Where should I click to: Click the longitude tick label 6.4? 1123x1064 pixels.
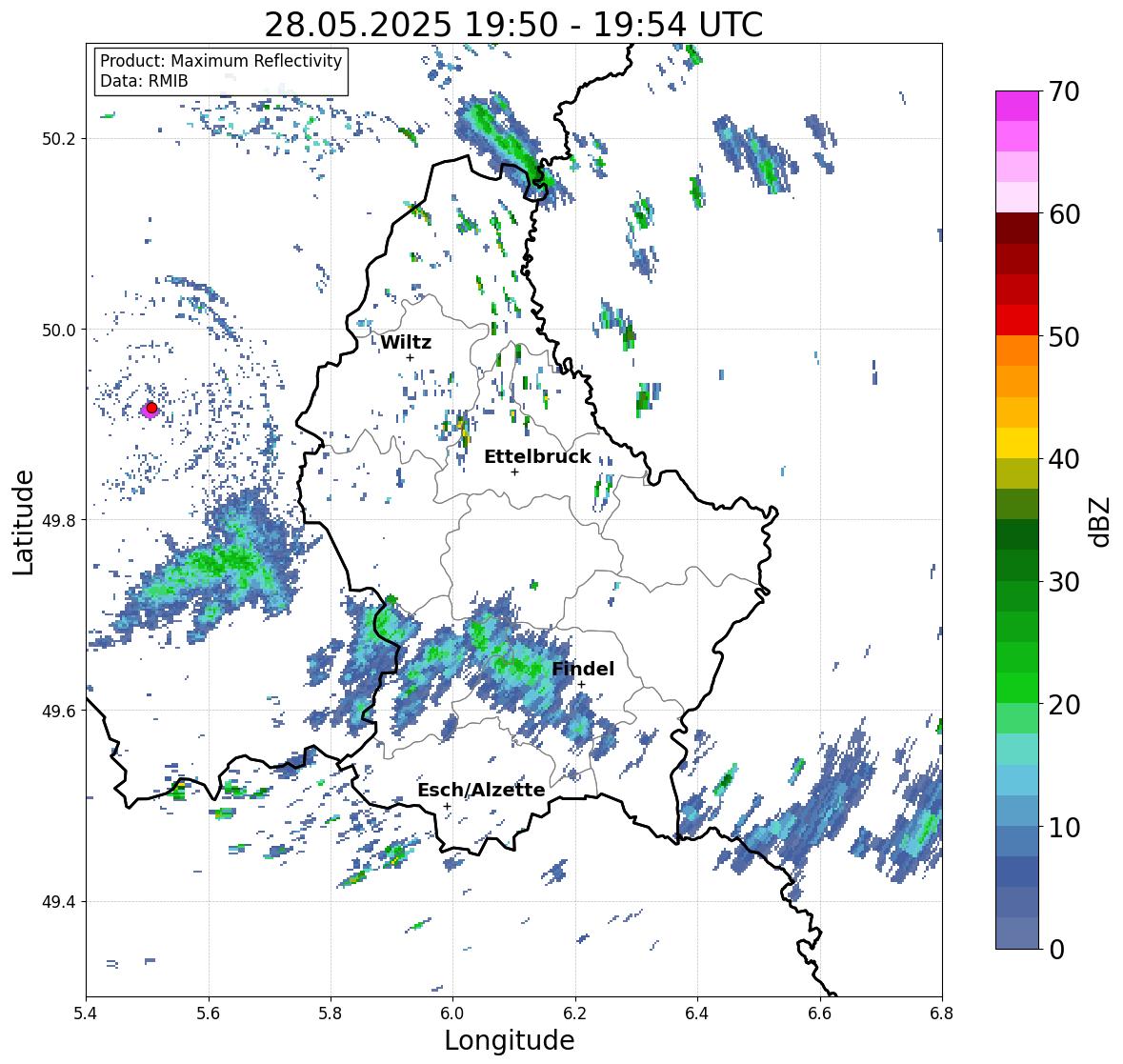[x=697, y=1013]
